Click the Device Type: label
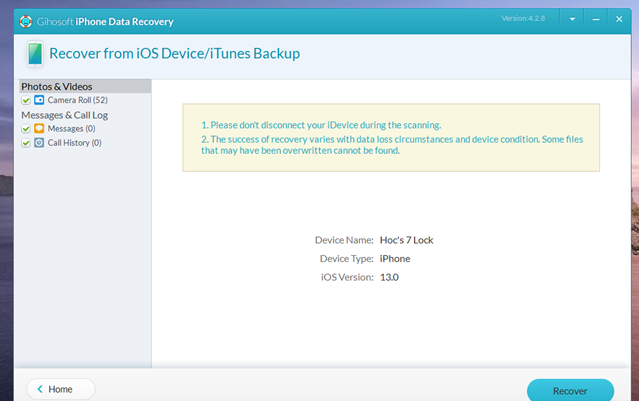The height and width of the screenshot is (401, 639). (x=346, y=259)
